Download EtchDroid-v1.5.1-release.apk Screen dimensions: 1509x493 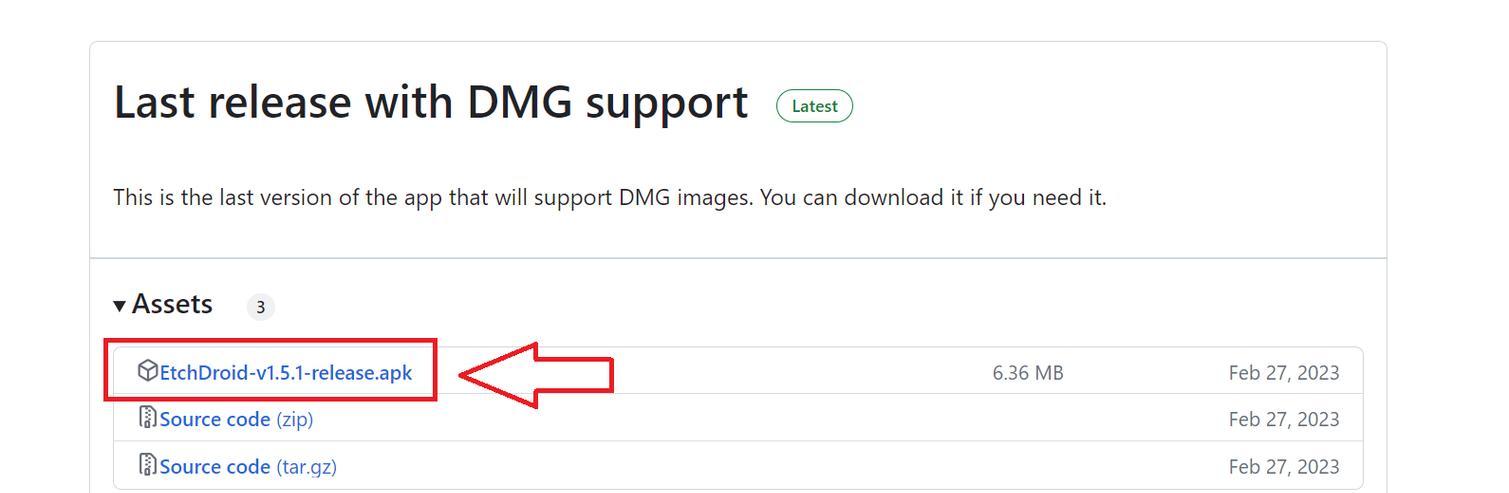(285, 373)
